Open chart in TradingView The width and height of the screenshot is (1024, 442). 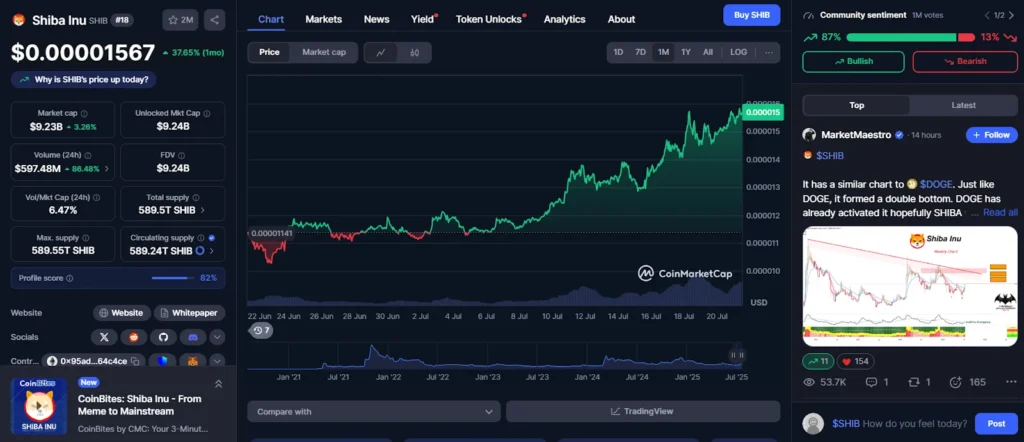pos(643,411)
